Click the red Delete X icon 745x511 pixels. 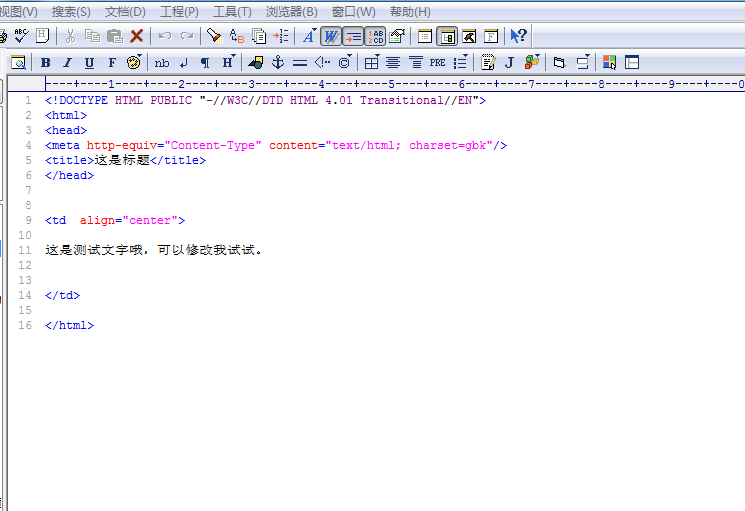tap(137, 36)
